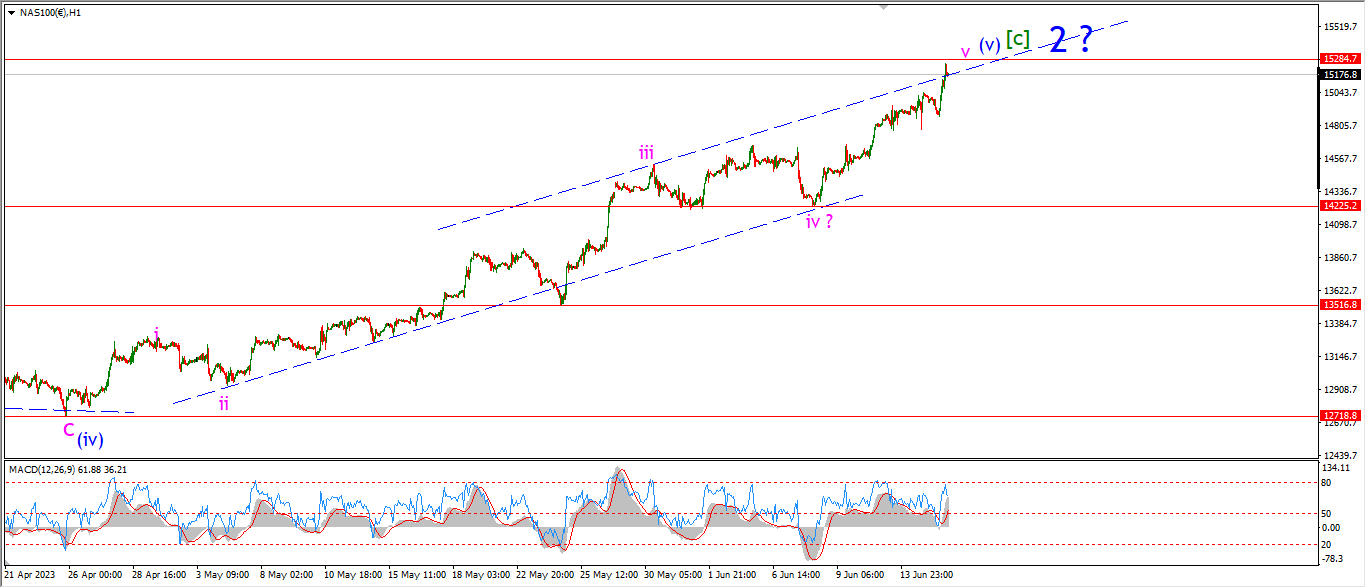Select the blue (iv) wave label

(x=90, y=439)
